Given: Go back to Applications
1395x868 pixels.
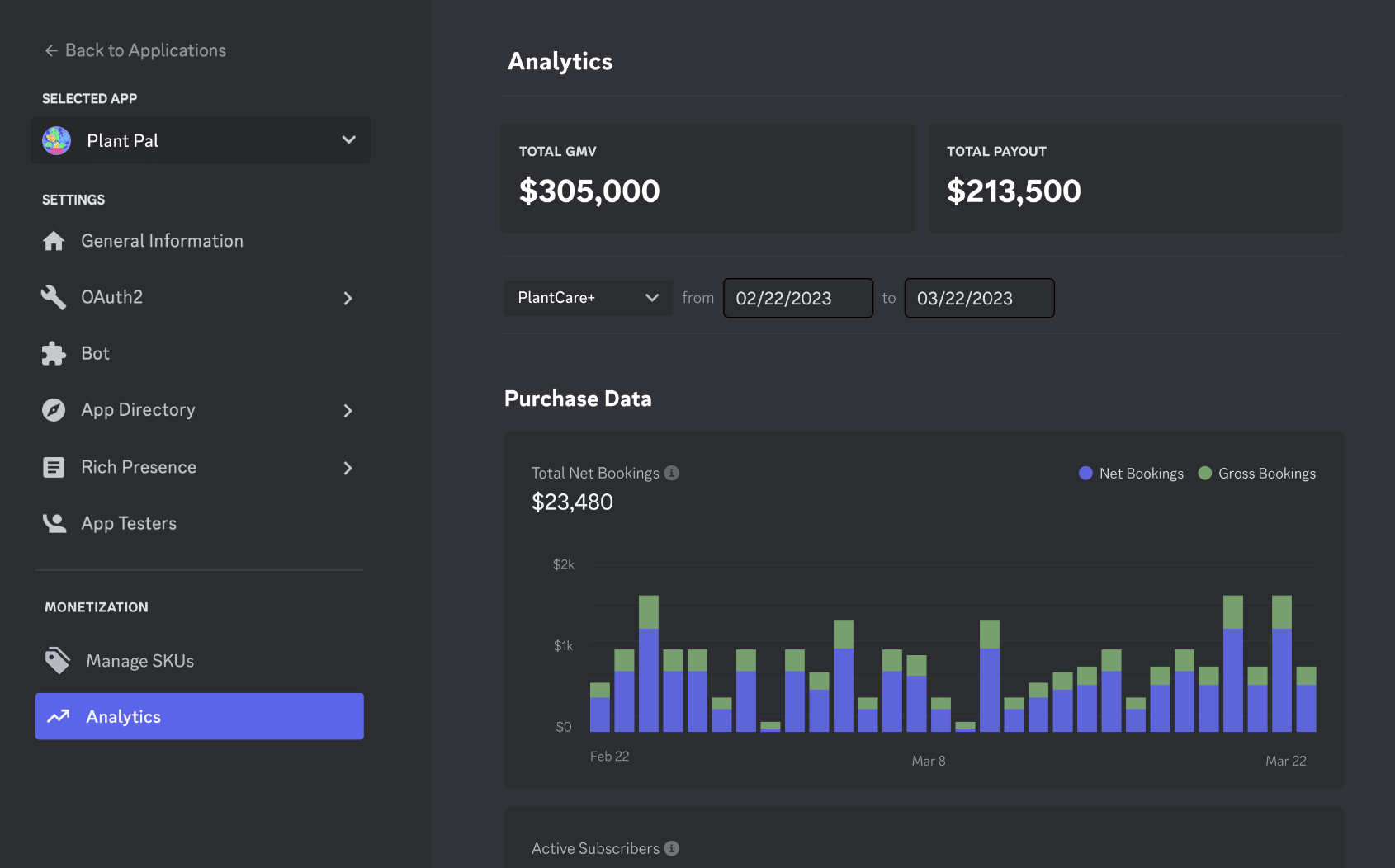Looking at the screenshot, I should pos(135,50).
